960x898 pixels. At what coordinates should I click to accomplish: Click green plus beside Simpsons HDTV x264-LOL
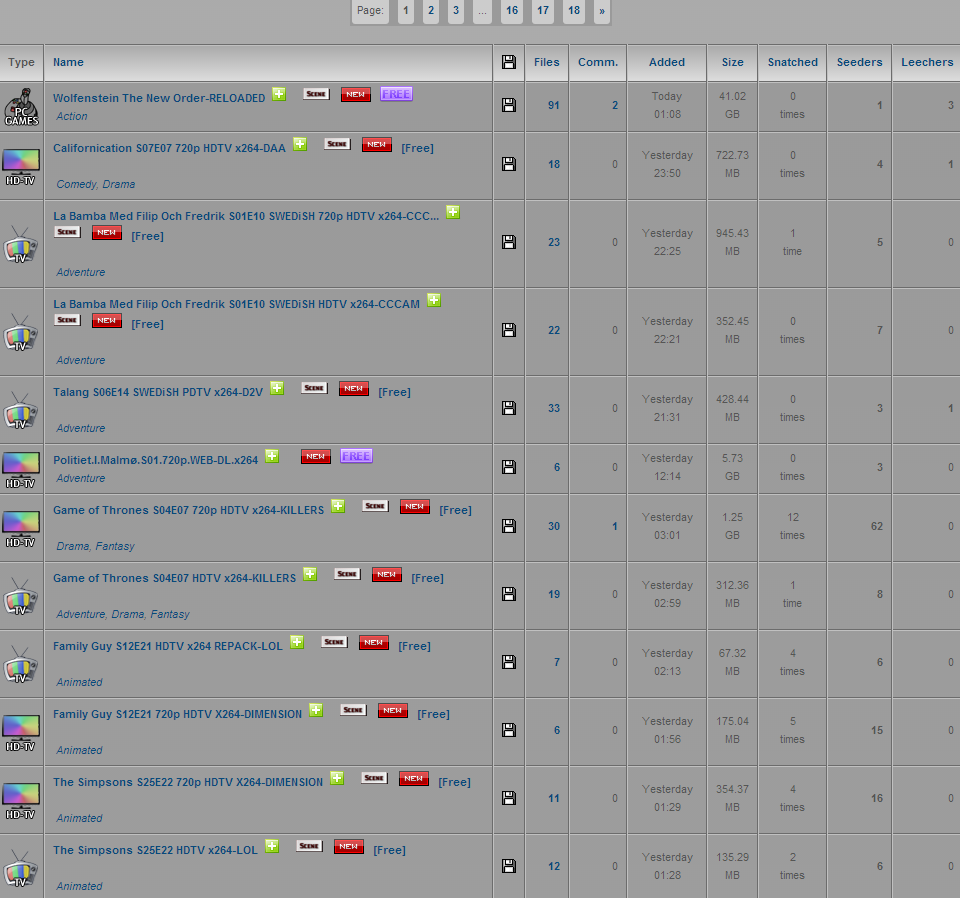pos(272,845)
